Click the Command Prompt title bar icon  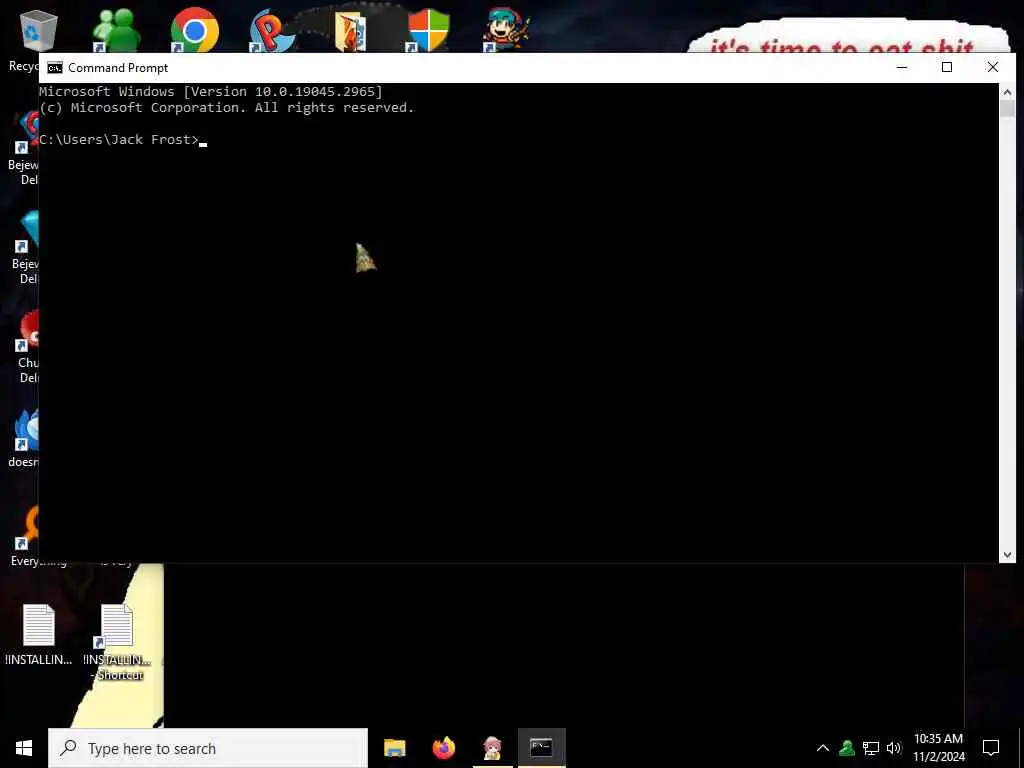[x=55, y=68]
